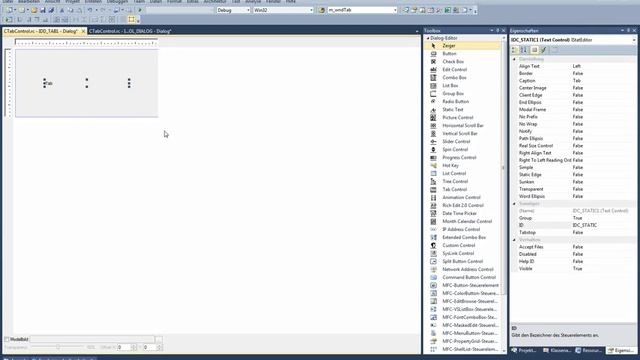This screenshot has height=360, width=640.
Task: Open the Klassenansicht panel tab
Action: coord(557,351)
